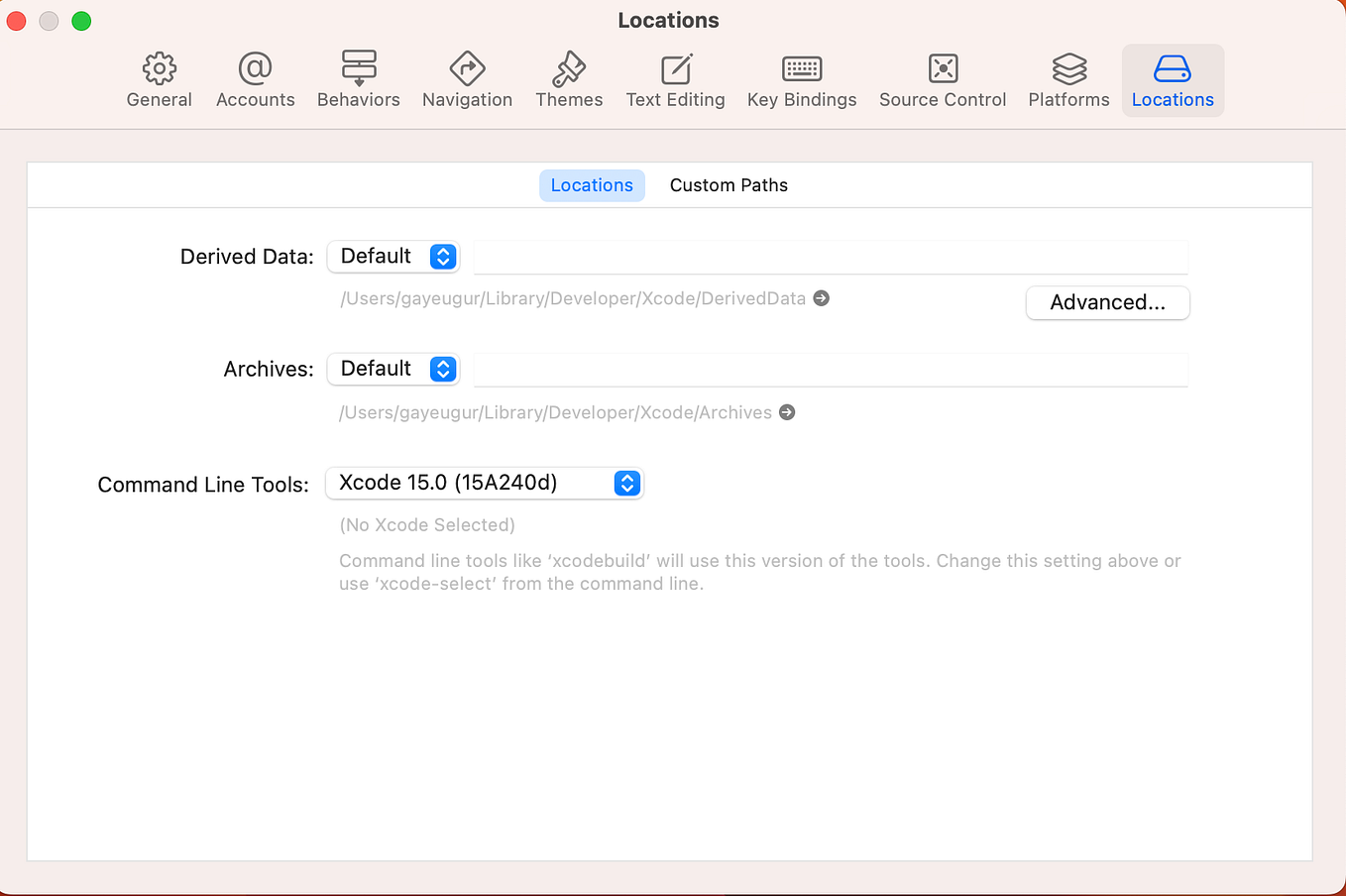Select the Locations toolbar icon
The image size is (1346, 896).
[1173, 80]
